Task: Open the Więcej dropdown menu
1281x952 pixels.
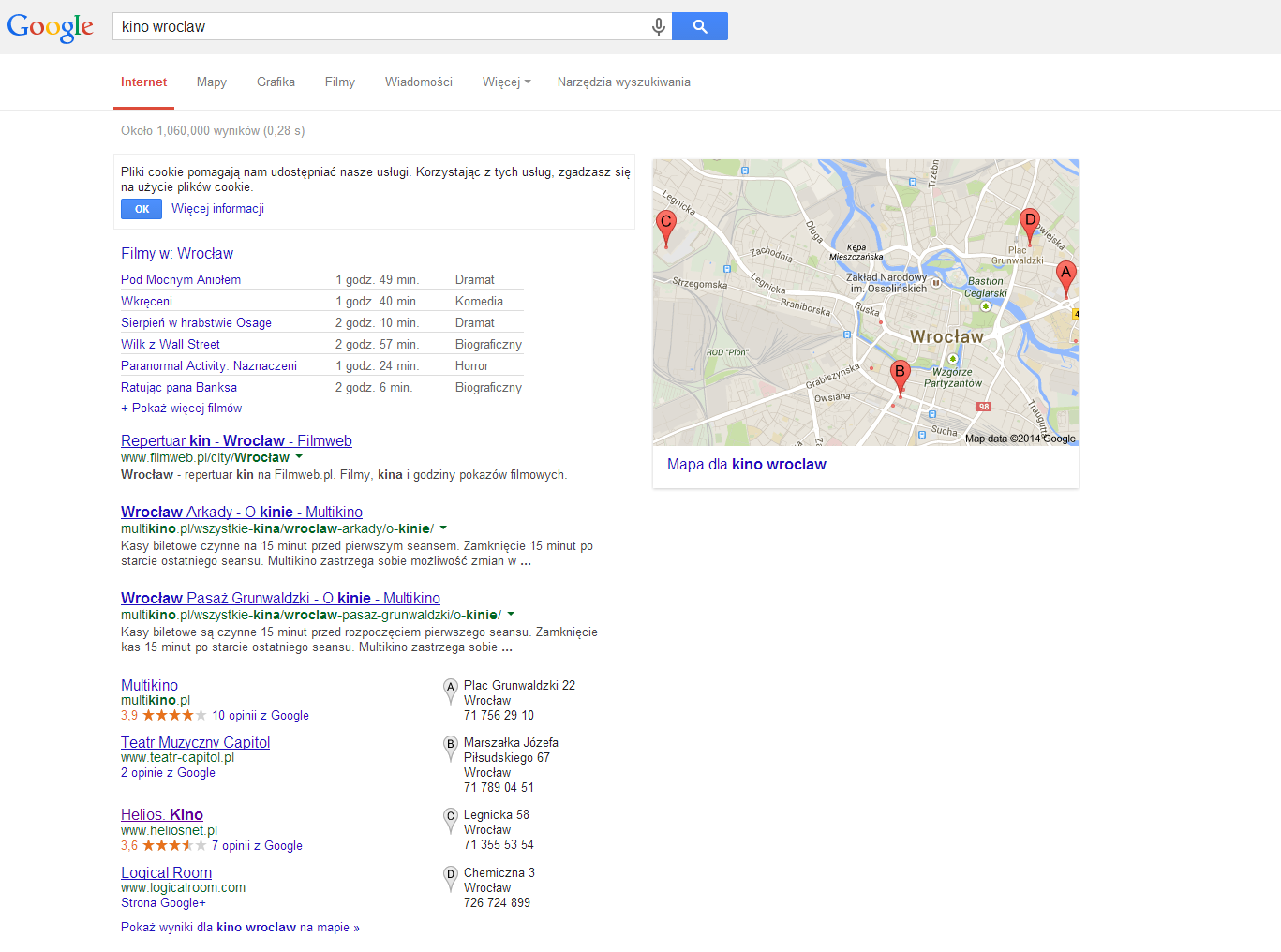Action: (507, 82)
